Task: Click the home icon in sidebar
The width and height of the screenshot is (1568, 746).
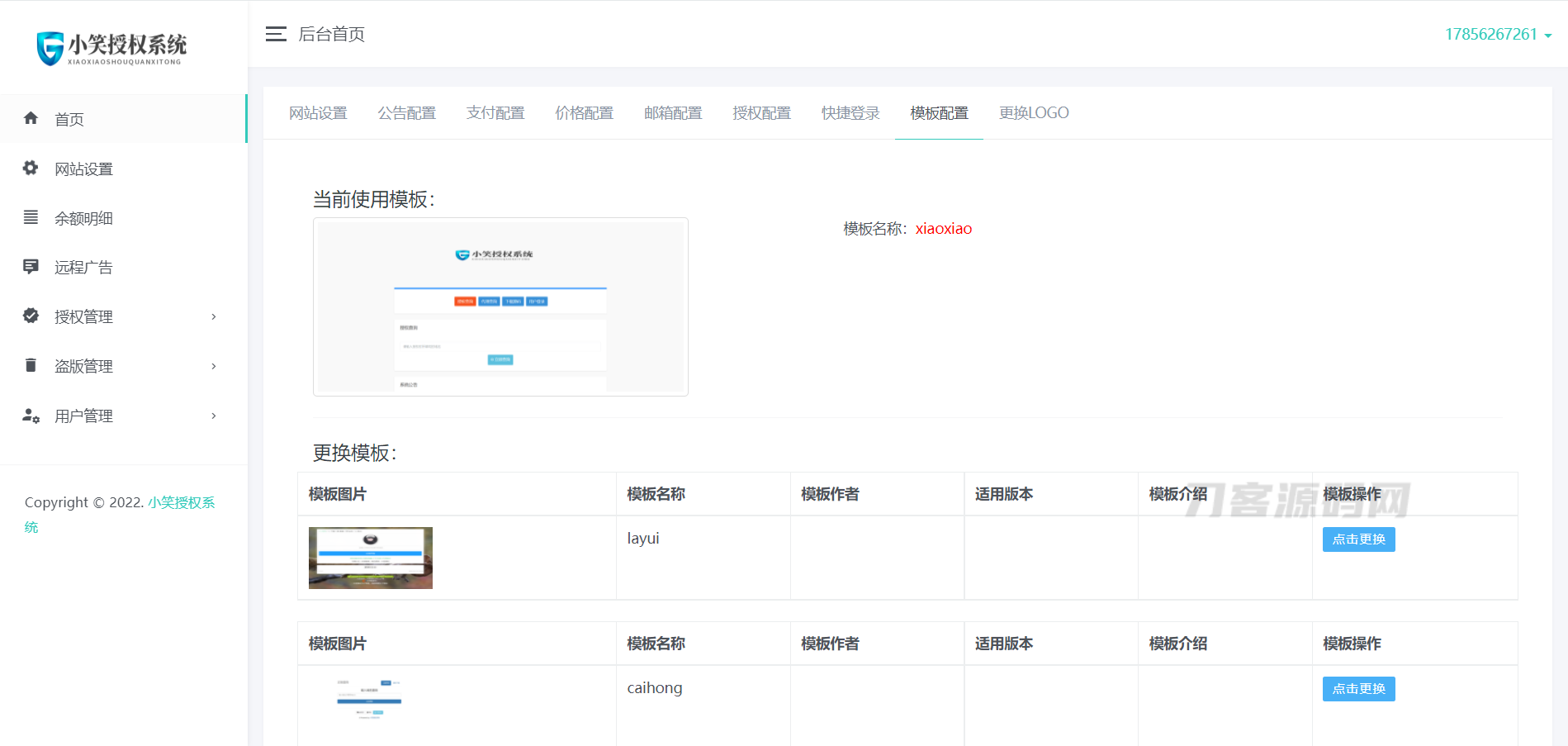Action: click(31, 118)
